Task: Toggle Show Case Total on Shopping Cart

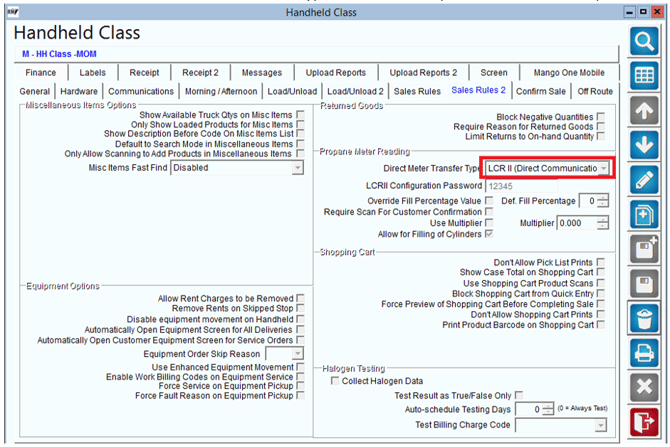Action: pyautogui.click(x=601, y=272)
